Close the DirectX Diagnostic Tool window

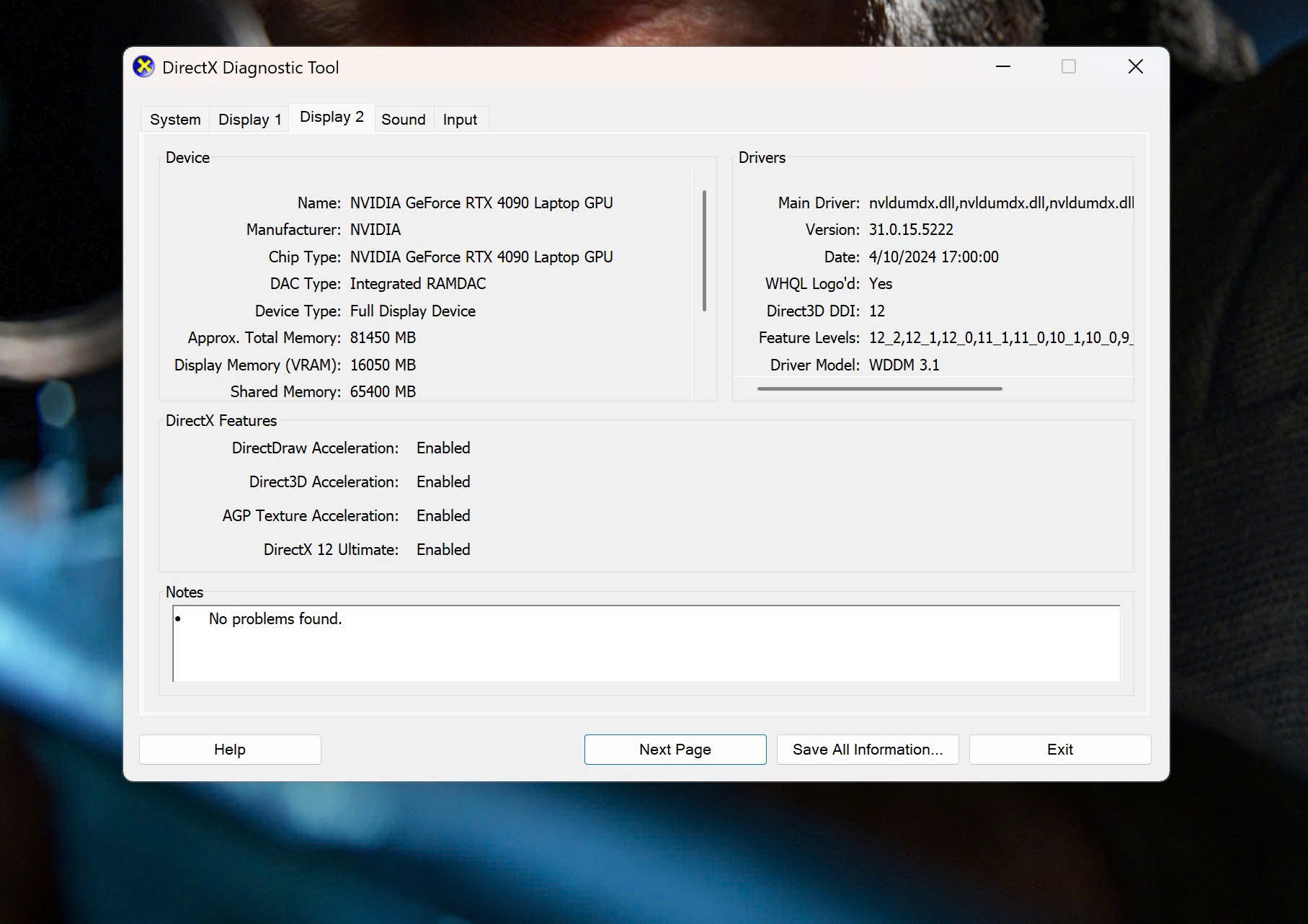click(x=1136, y=67)
